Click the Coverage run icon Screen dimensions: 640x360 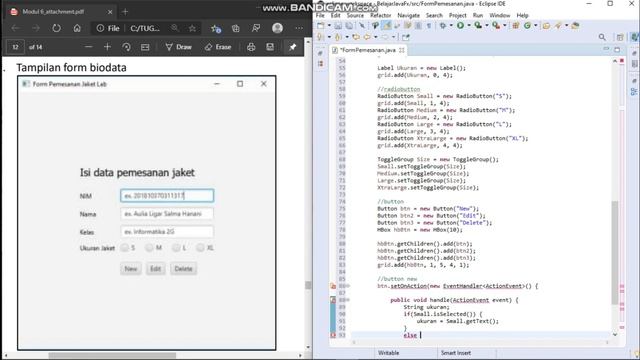point(478,26)
